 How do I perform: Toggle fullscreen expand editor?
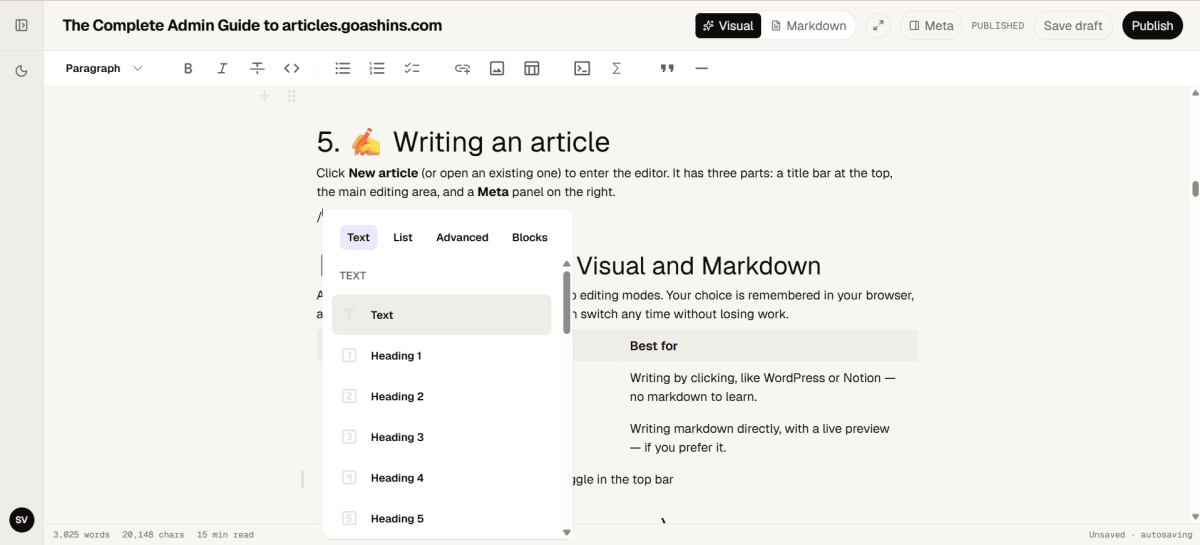(879, 25)
